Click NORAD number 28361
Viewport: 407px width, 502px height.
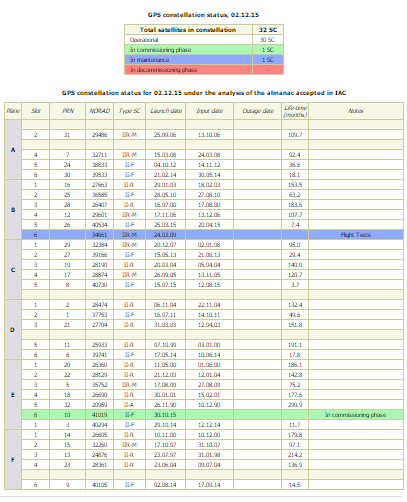click(99, 465)
